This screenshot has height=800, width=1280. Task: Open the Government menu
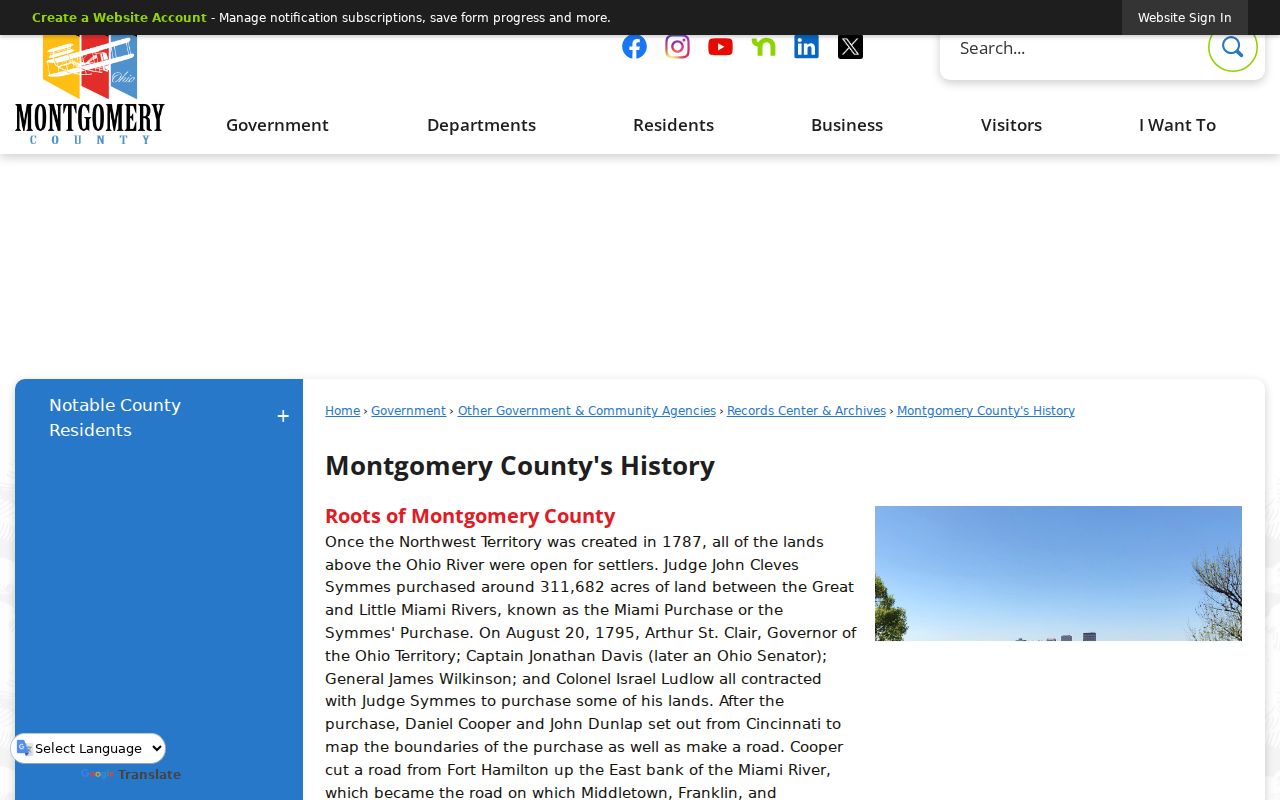277,125
